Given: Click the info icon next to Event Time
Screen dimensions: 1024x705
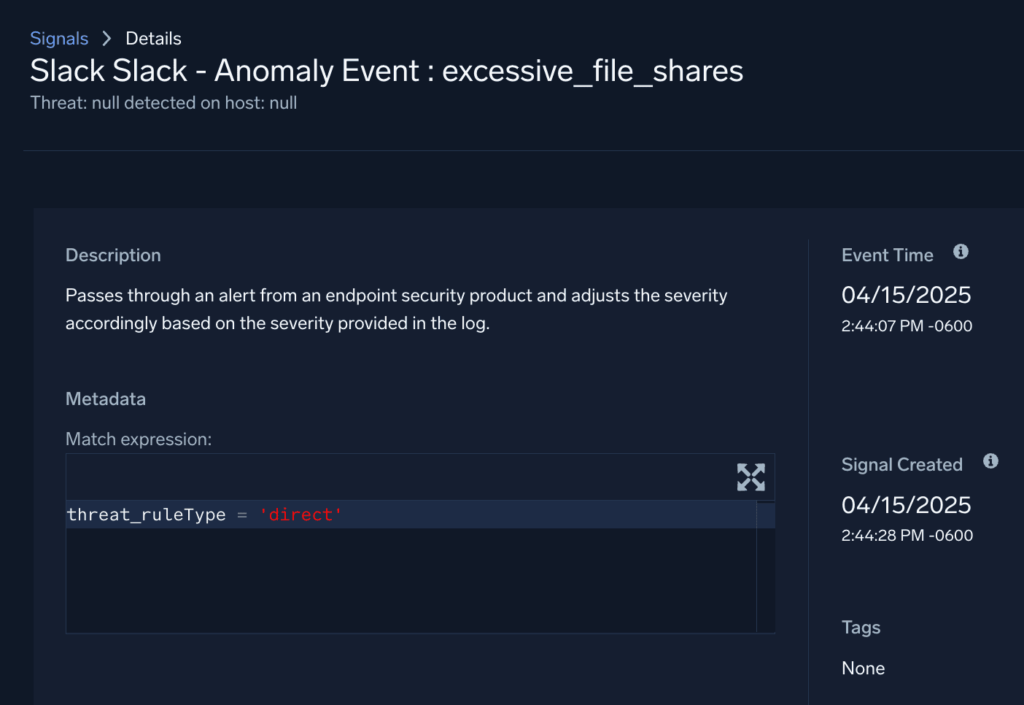Looking at the screenshot, I should click(959, 253).
